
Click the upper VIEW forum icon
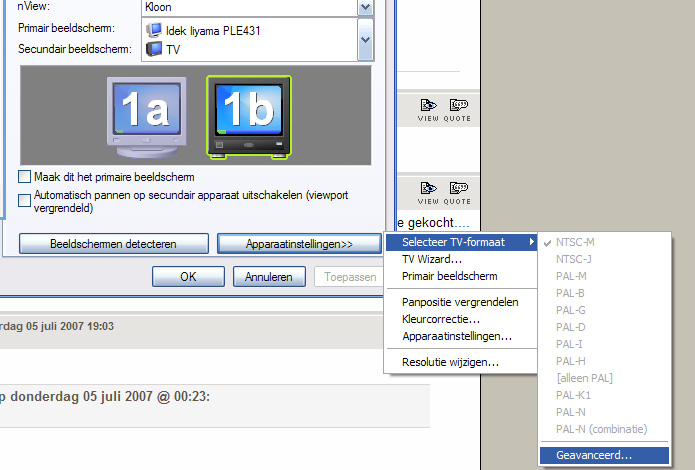pyautogui.click(x=428, y=110)
